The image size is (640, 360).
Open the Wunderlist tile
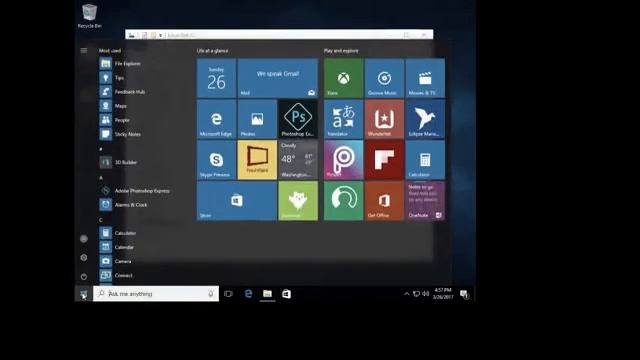[x=384, y=119]
